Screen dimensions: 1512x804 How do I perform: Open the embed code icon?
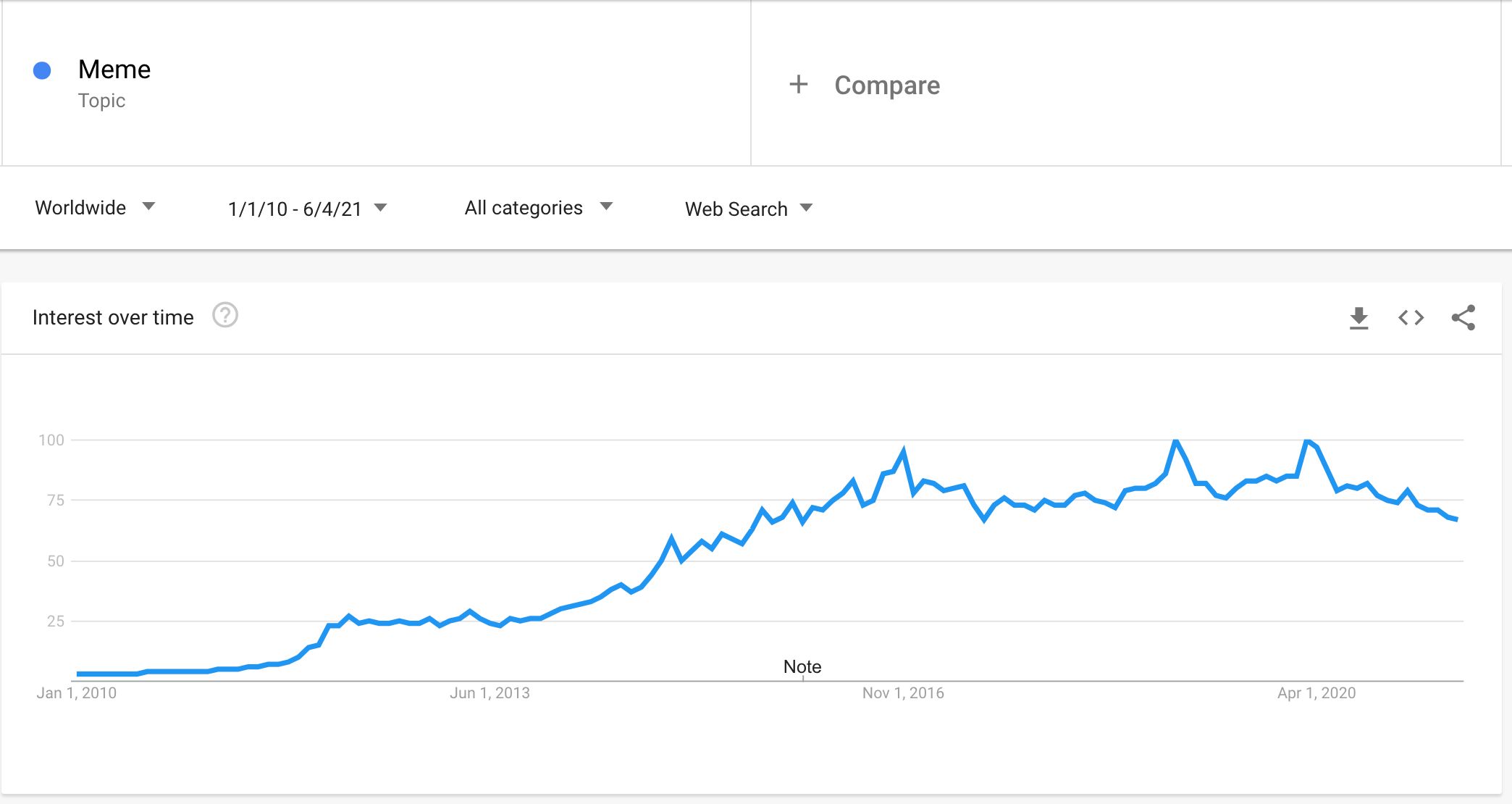(x=1411, y=318)
